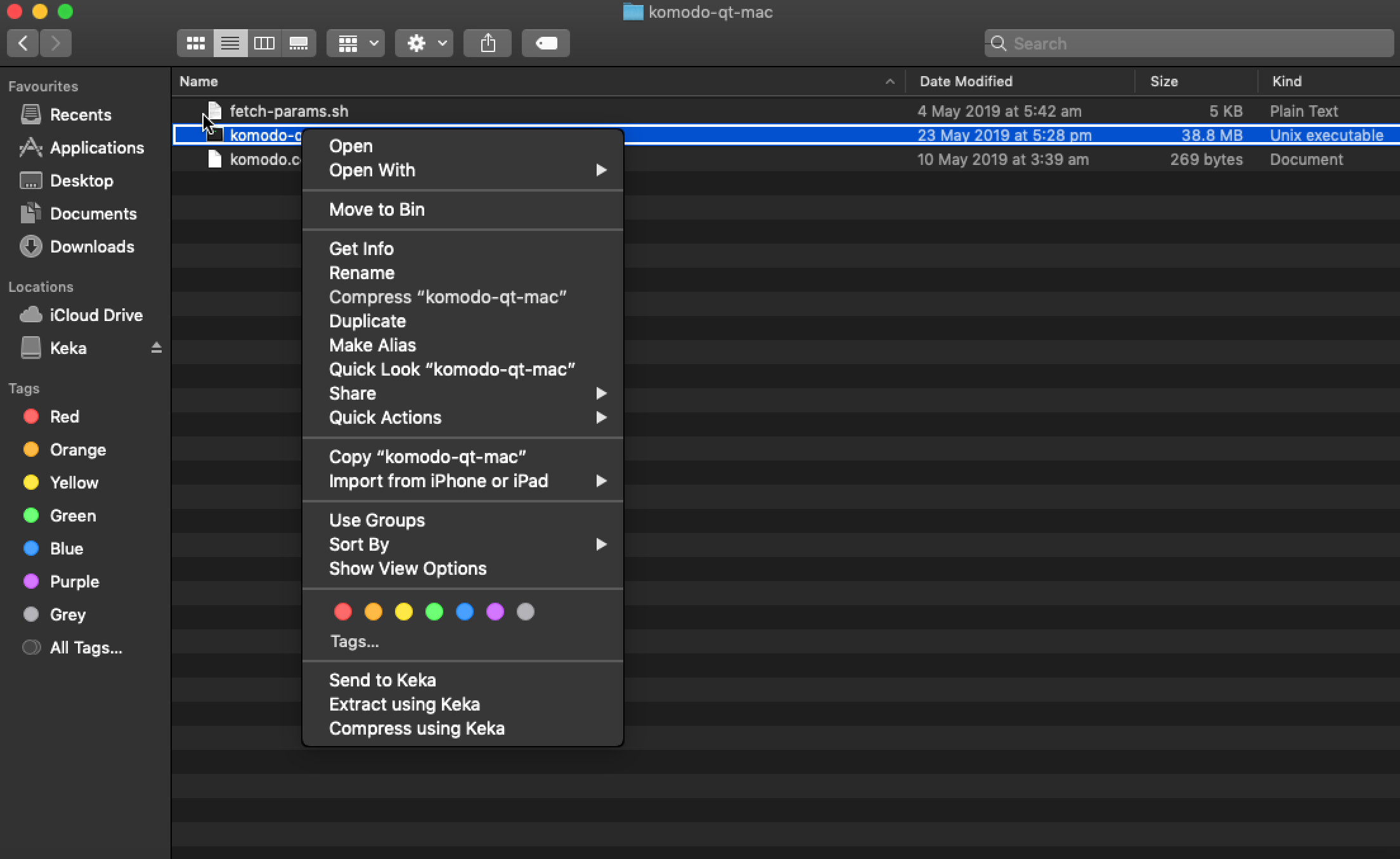
Task: Go back using the back arrow
Action: pyautogui.click(x=23, y=43)
